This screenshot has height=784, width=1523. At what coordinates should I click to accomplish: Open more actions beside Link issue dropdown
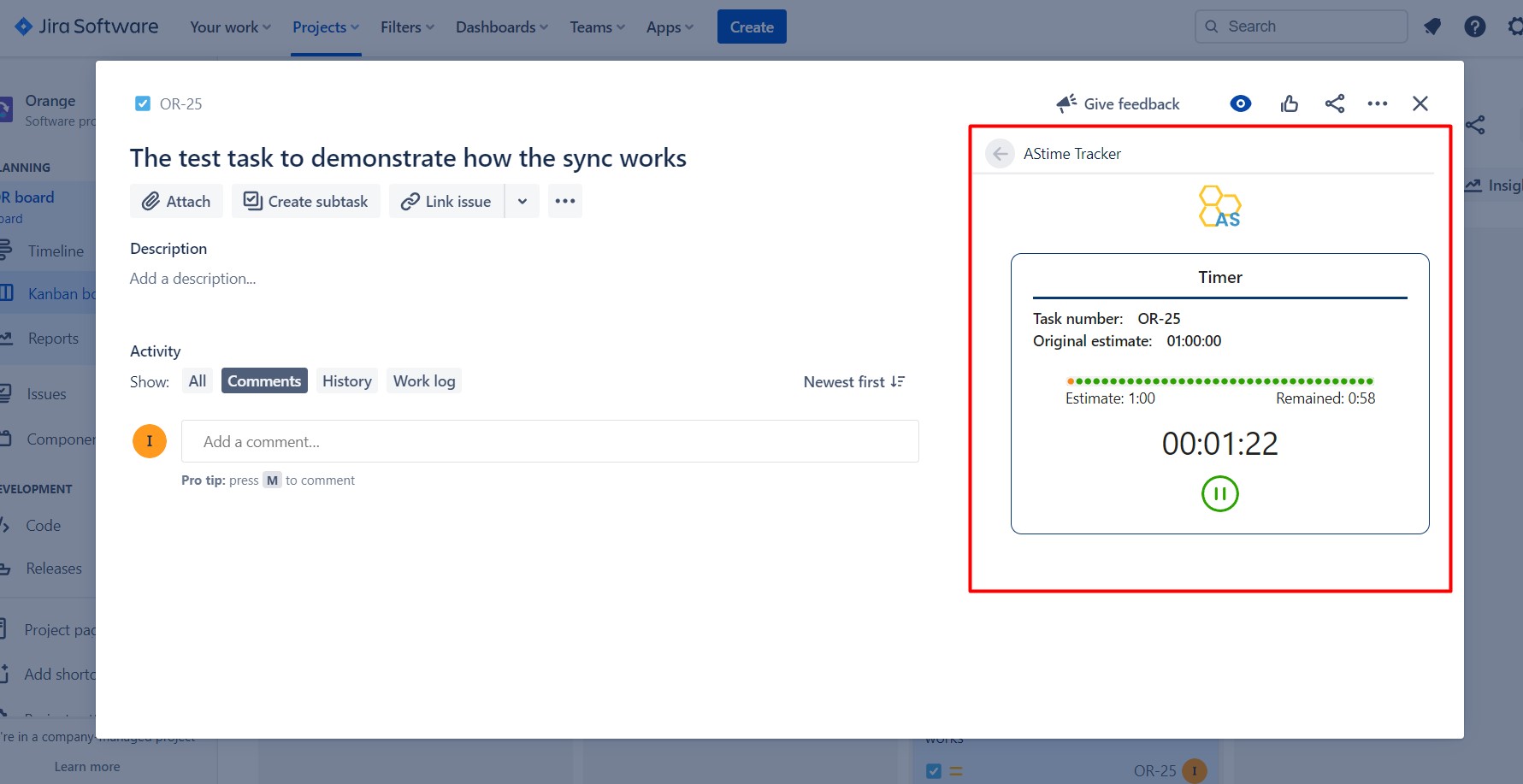click(565, 201)
